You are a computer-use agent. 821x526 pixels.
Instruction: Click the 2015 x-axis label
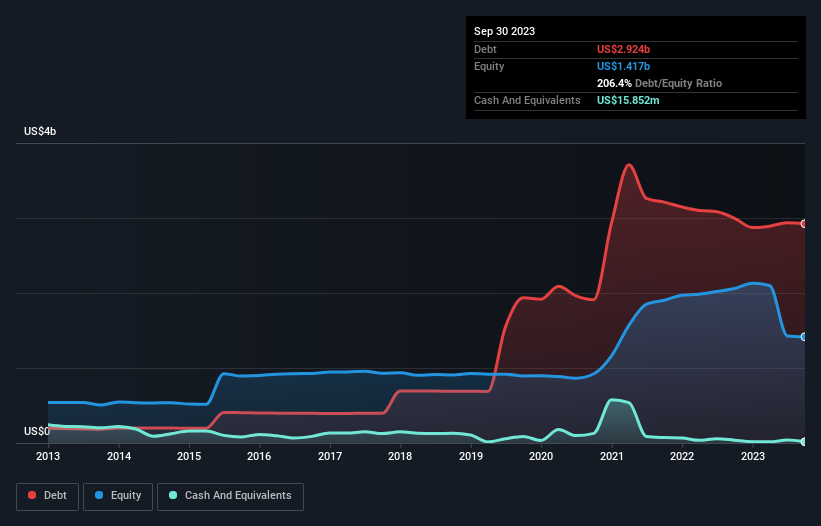pos(189,456)
